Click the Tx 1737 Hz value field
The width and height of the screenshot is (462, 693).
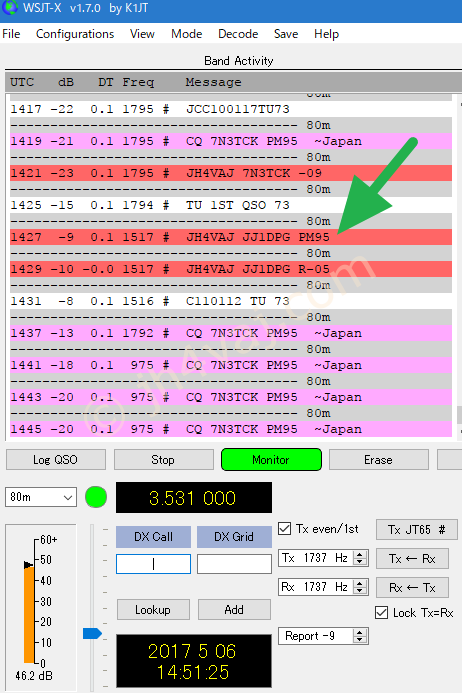pyautogui.click(x=317, y=558)
